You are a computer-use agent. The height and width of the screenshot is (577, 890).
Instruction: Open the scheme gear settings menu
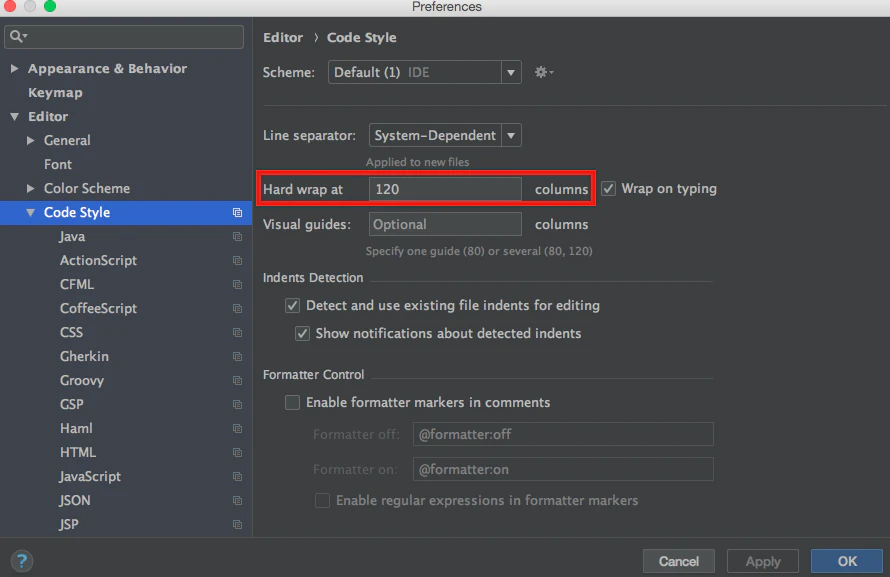[544, 72]
